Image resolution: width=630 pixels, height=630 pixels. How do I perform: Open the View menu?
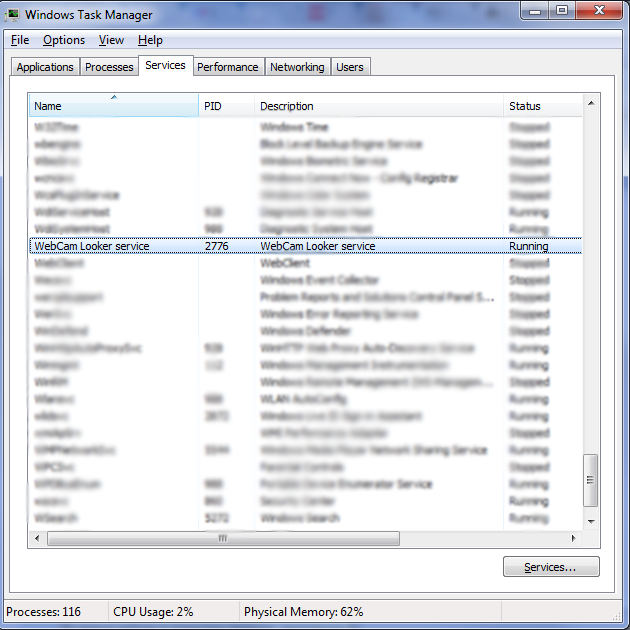pos(111,40)
